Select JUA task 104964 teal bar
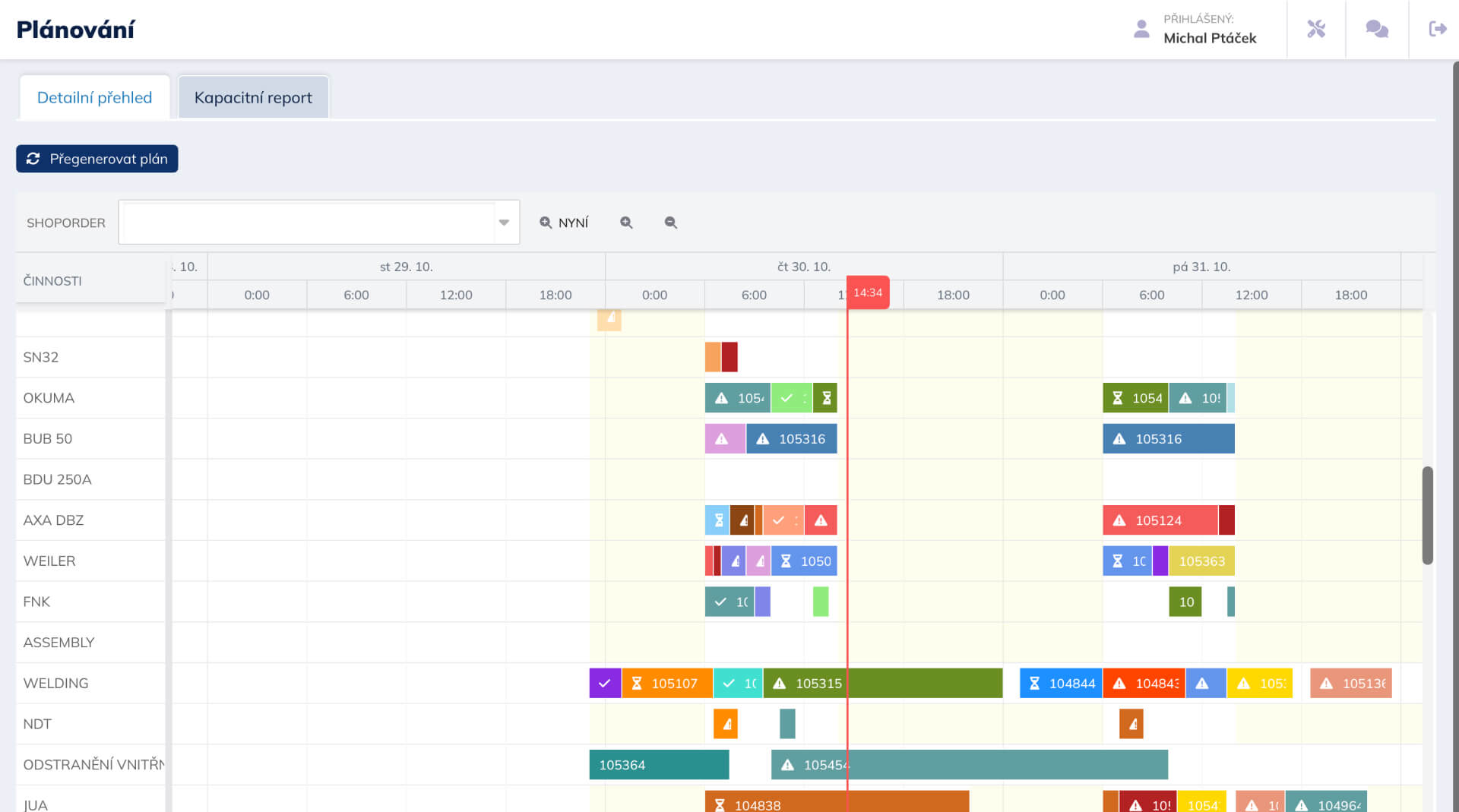Screen dimensions: 1459x812 1326,802
